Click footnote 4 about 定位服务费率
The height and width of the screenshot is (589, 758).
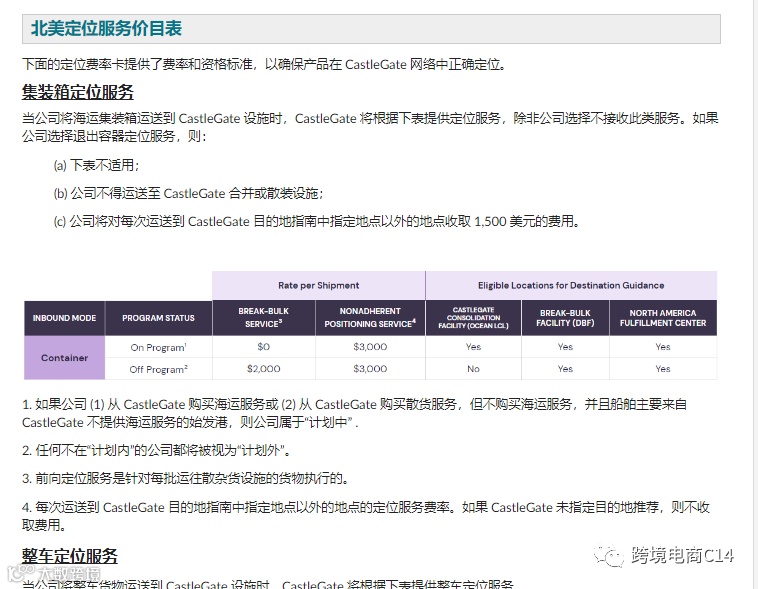tap(365, 516)
